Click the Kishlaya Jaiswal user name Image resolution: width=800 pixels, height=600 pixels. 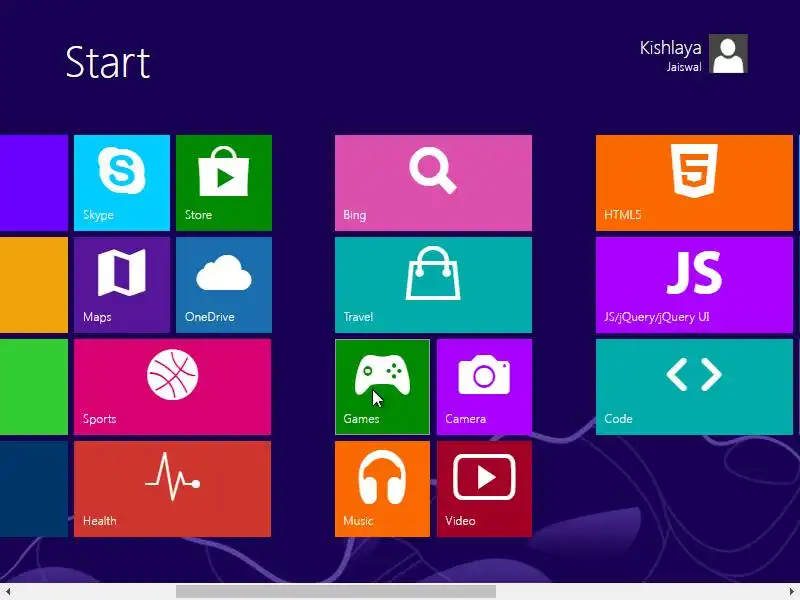click(670, 55)
